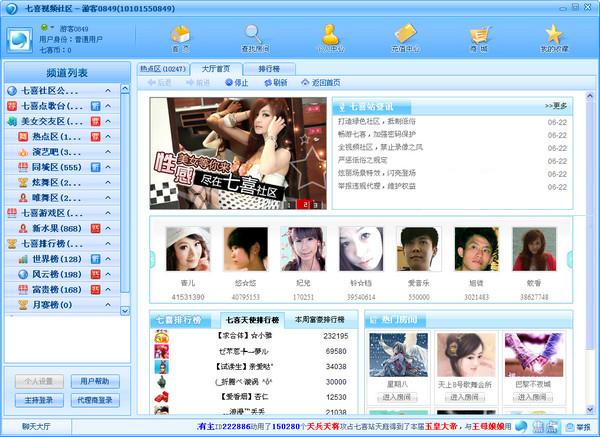Click the user avatar logo at top left
Screen dimensions: 600x437
(20, 40)
